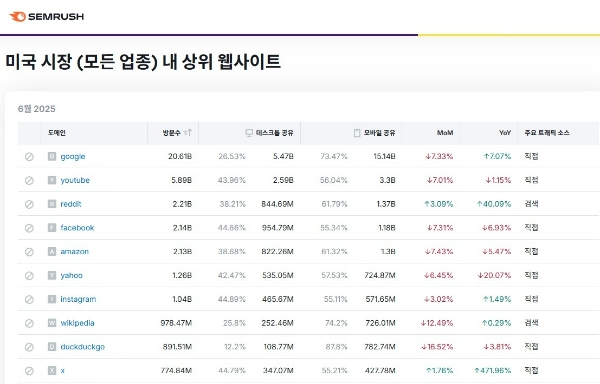Sort by the YoY column header
This screenshot has width=600, height=384.
pyautogui.click(x=489, y=133)
